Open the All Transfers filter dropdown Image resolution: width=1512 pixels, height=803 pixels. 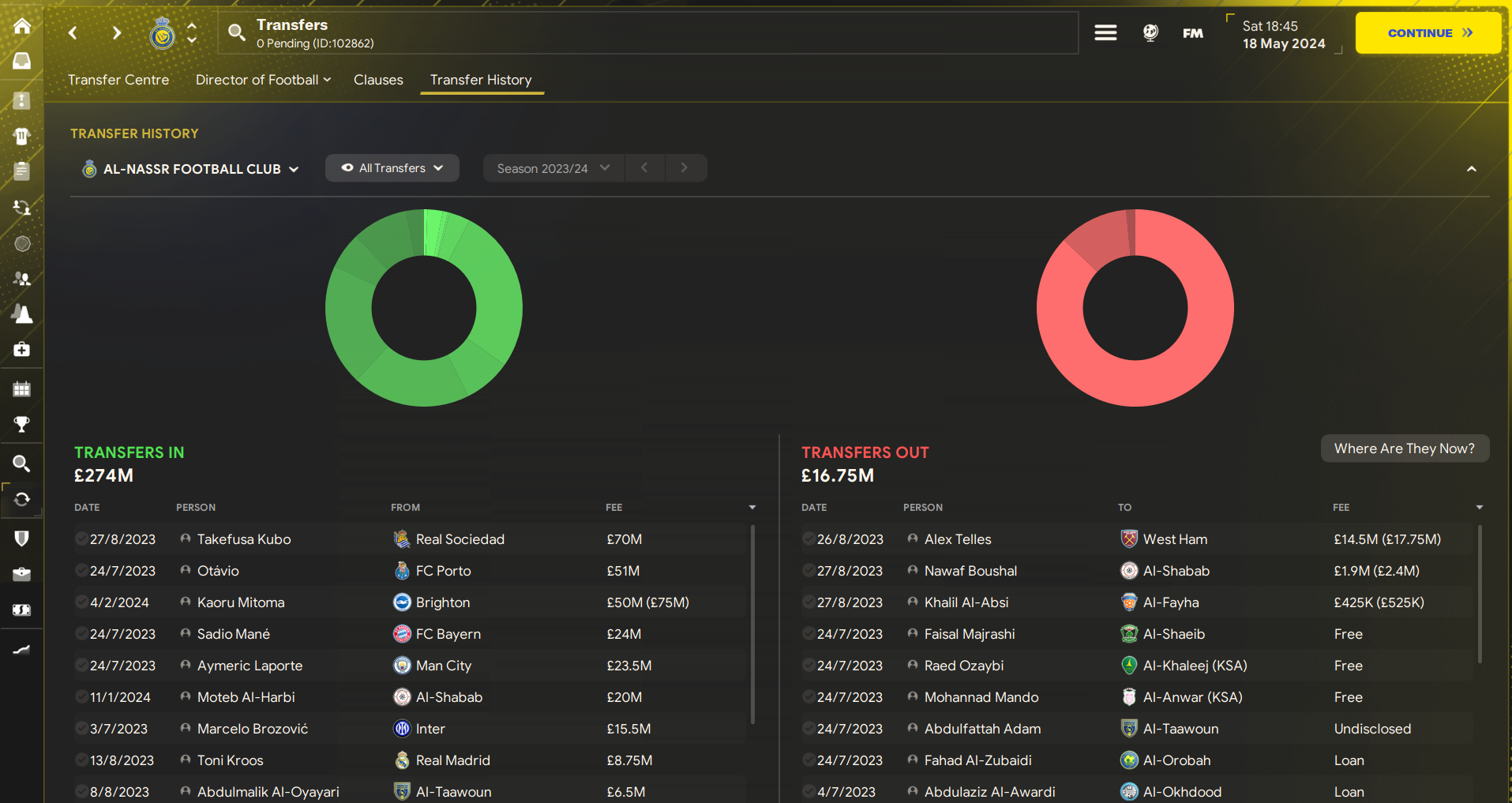tap(392, 168)
